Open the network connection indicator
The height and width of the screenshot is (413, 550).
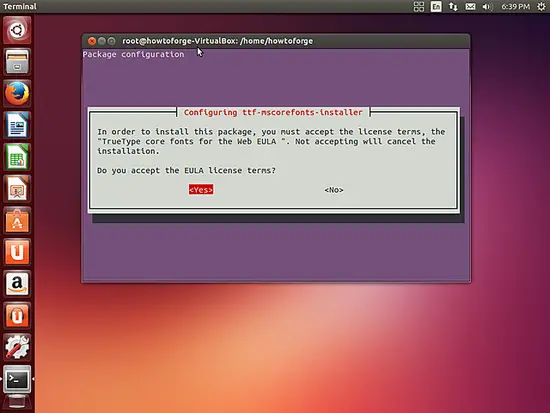coord(453,7)
